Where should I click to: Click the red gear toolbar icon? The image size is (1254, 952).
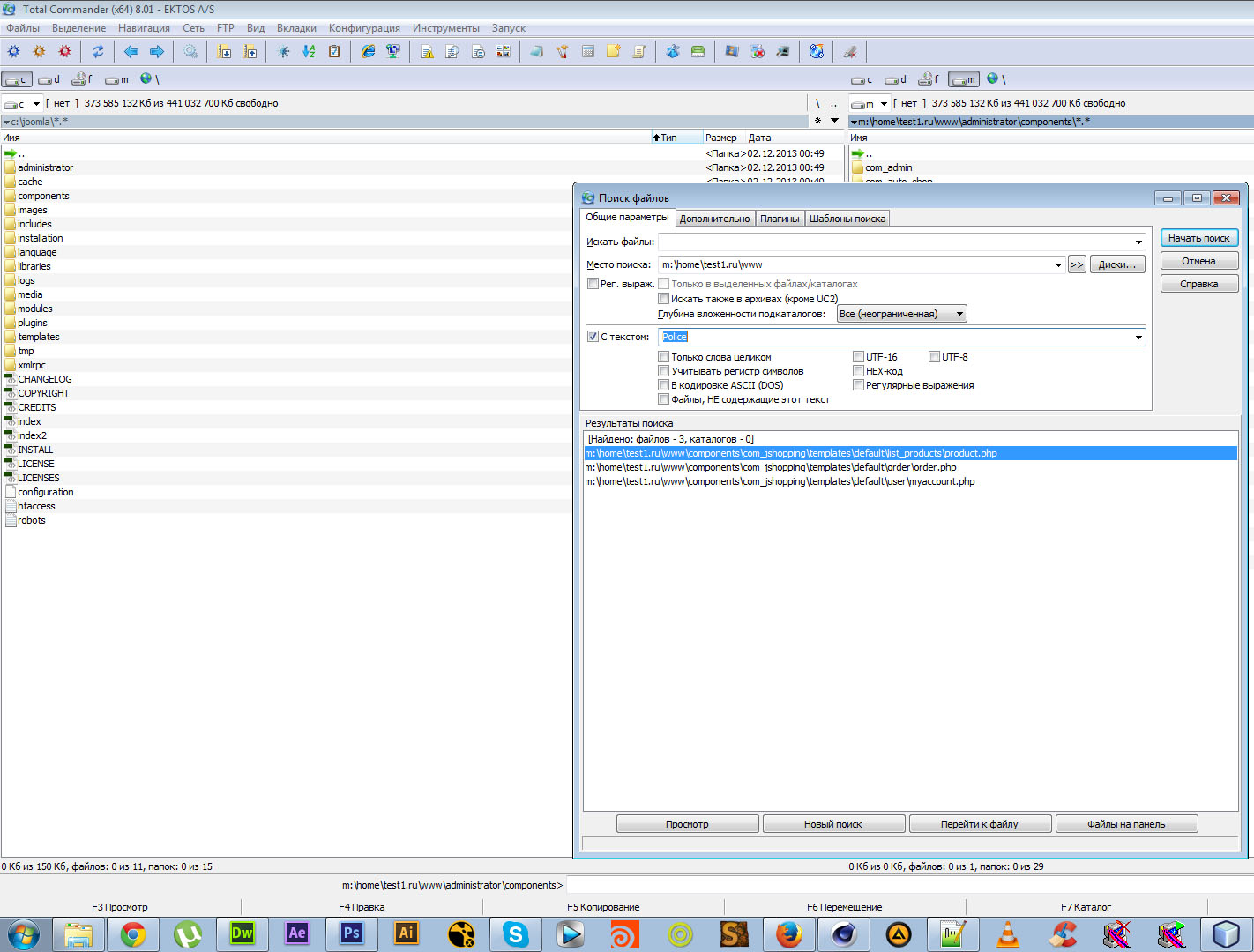click(x=64, y=52)
